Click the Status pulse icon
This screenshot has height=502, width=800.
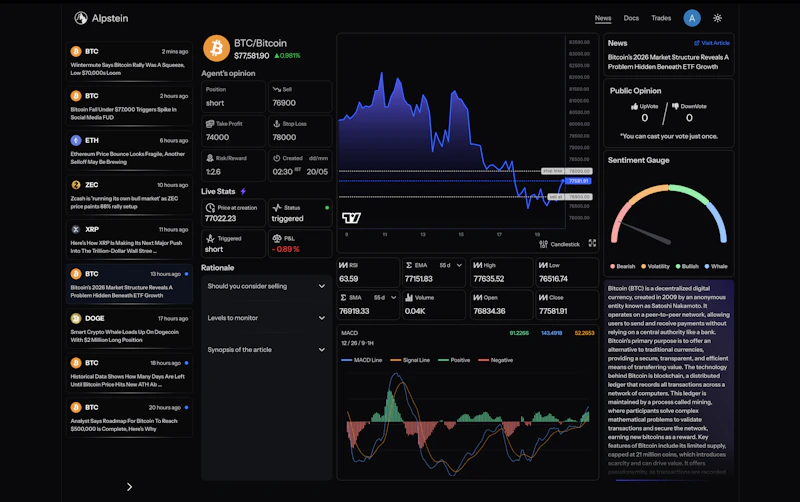point(277,208)
